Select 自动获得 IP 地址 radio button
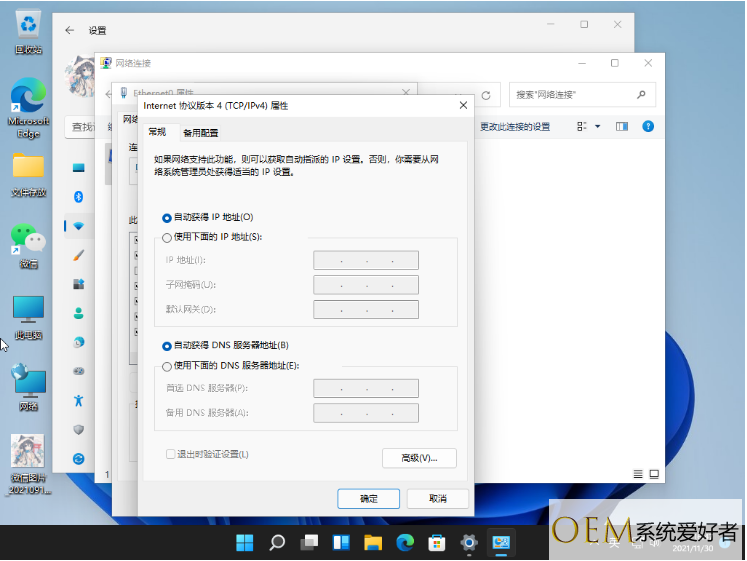The height and width of the screenshot is (561, 747). [167, 217]
